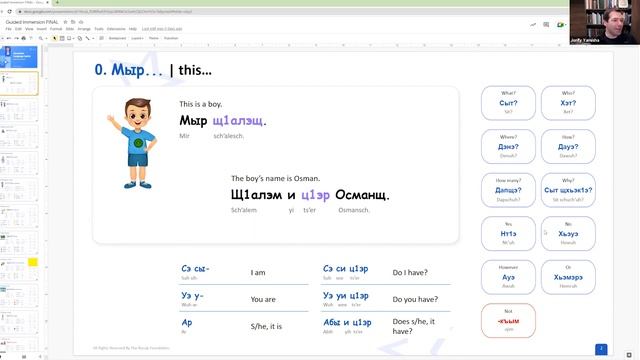Image resolution: width=640 pixels, height=360 pixels.
Task: Open side panel icon at bottom right
Action: tap(629, 355)
